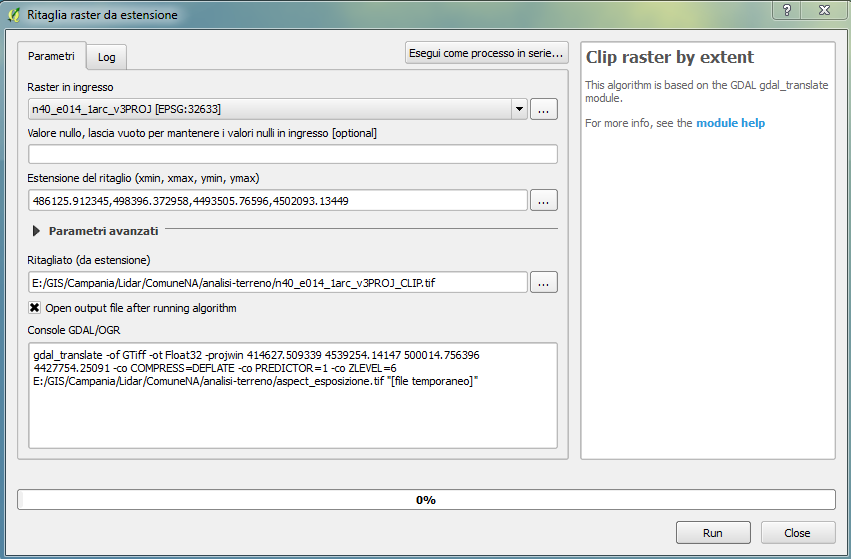Screen dimensions: 851x559
Task: Click the Console GDAL/OGR label
Action: click(x=74, y=330)
